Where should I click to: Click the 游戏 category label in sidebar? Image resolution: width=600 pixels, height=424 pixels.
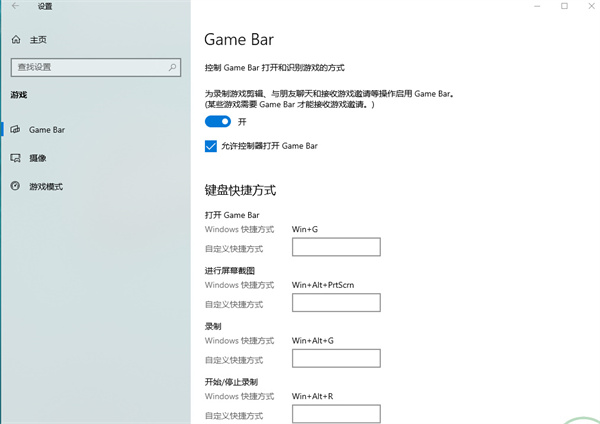pos(19,95)
